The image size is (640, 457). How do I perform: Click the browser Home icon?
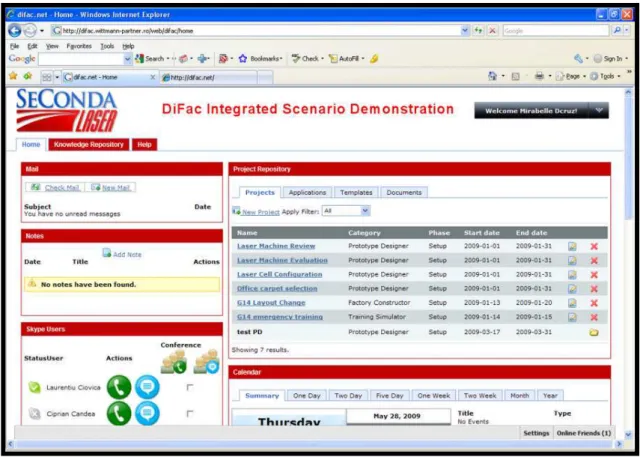click(492, 76)
